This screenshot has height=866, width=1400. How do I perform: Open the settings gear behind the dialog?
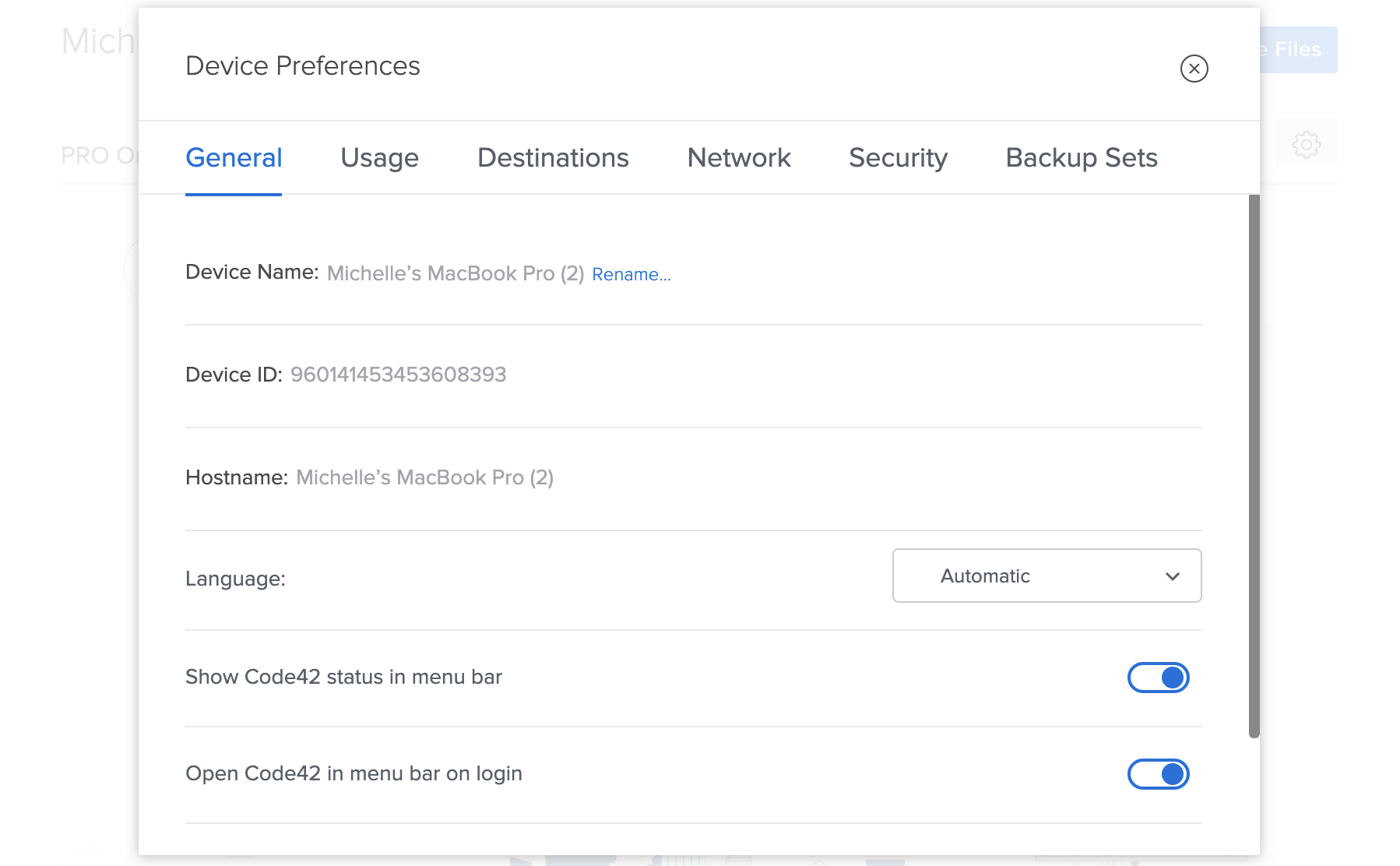(x=1307, y=144)
